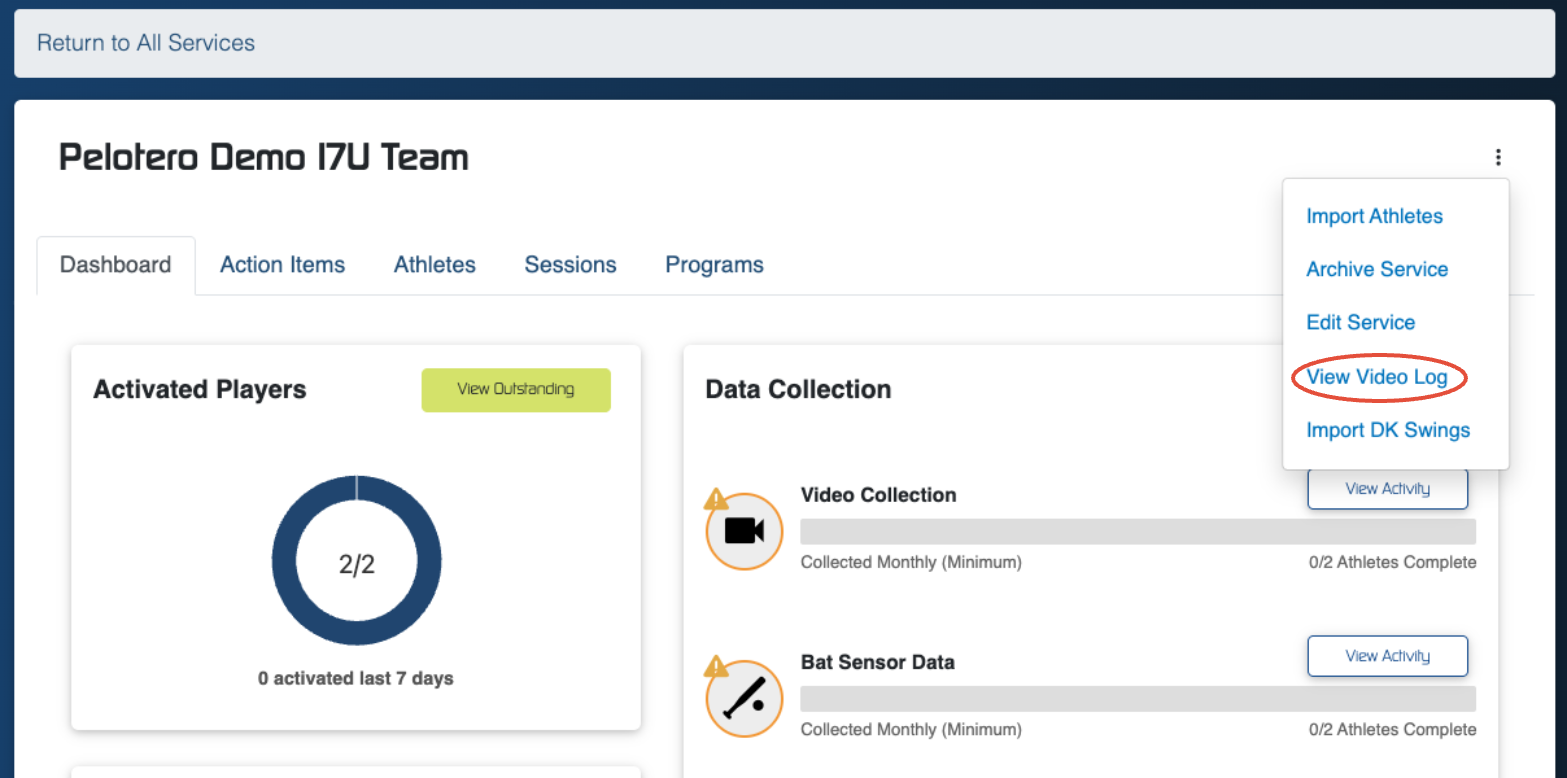Open the Programs tab
1567x778 pixels.
click(x=714, y=265)
